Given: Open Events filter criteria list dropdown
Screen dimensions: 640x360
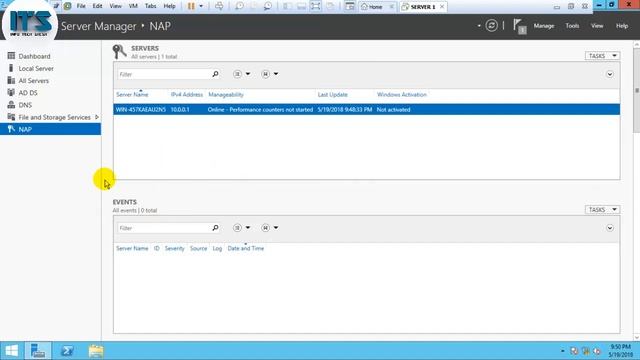Looking at the screenshot, I should [x=241, y=228].
